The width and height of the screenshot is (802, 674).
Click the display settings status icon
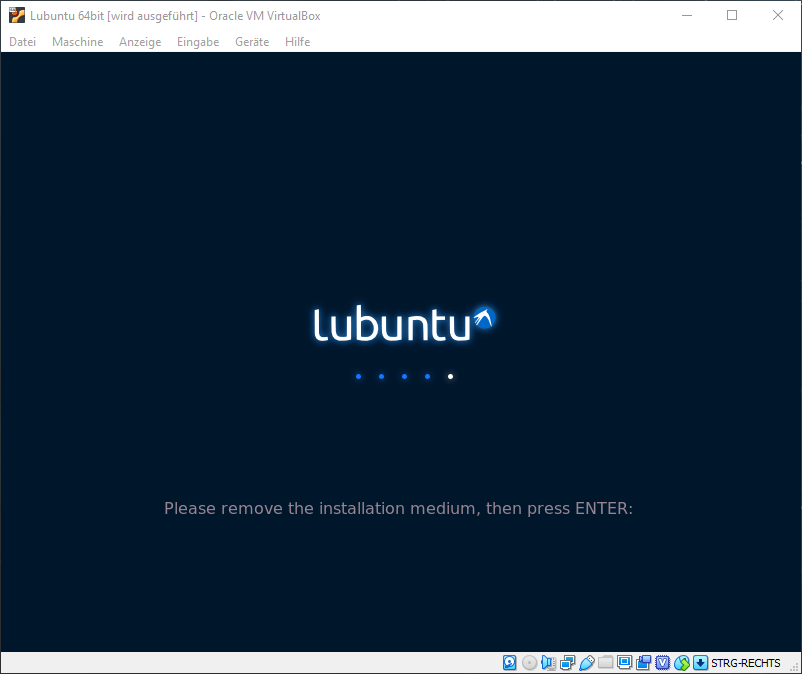(625, 662)
